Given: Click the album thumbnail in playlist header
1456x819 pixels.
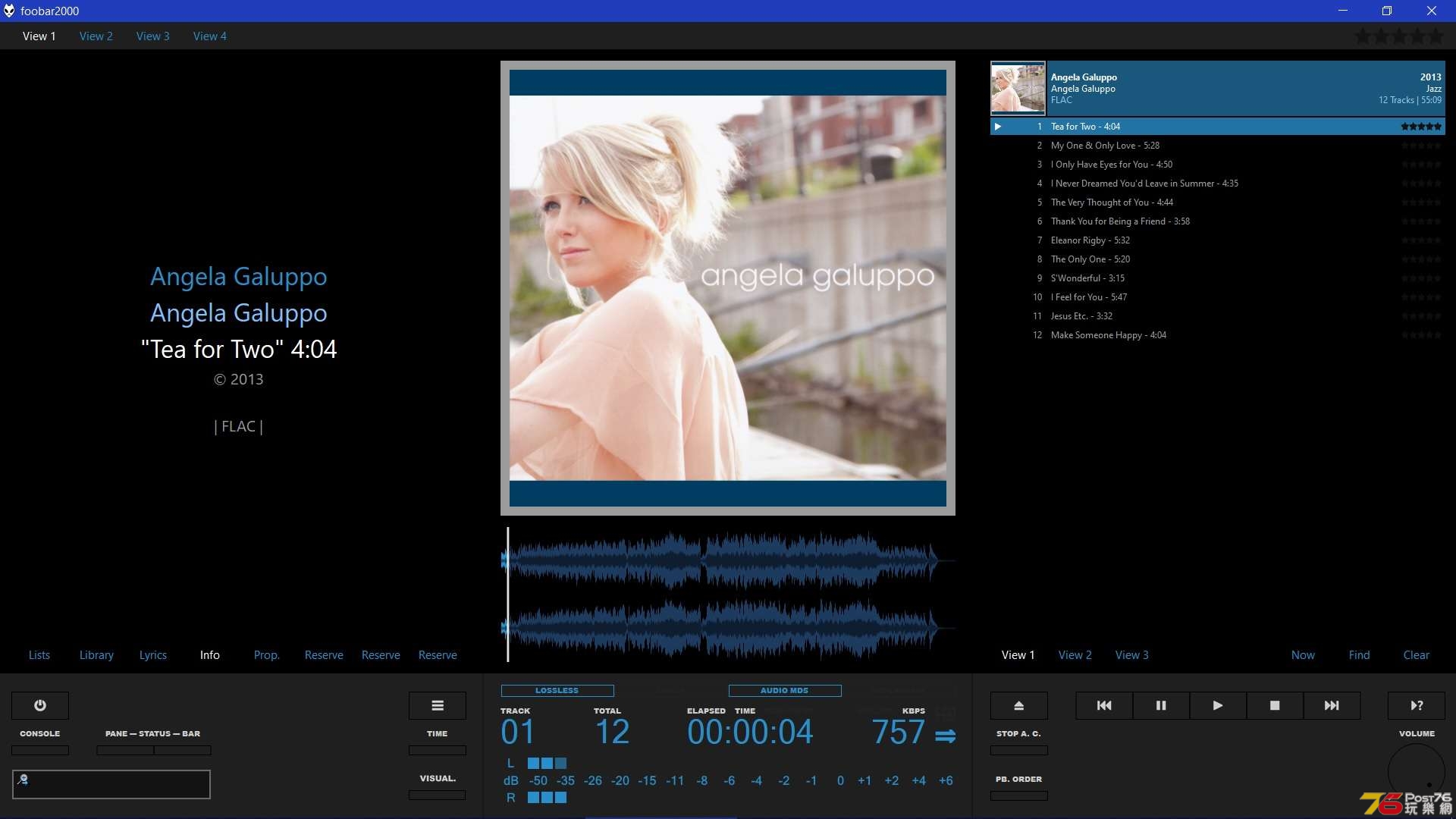Looking at the screenshot, I should (1018, 88).
